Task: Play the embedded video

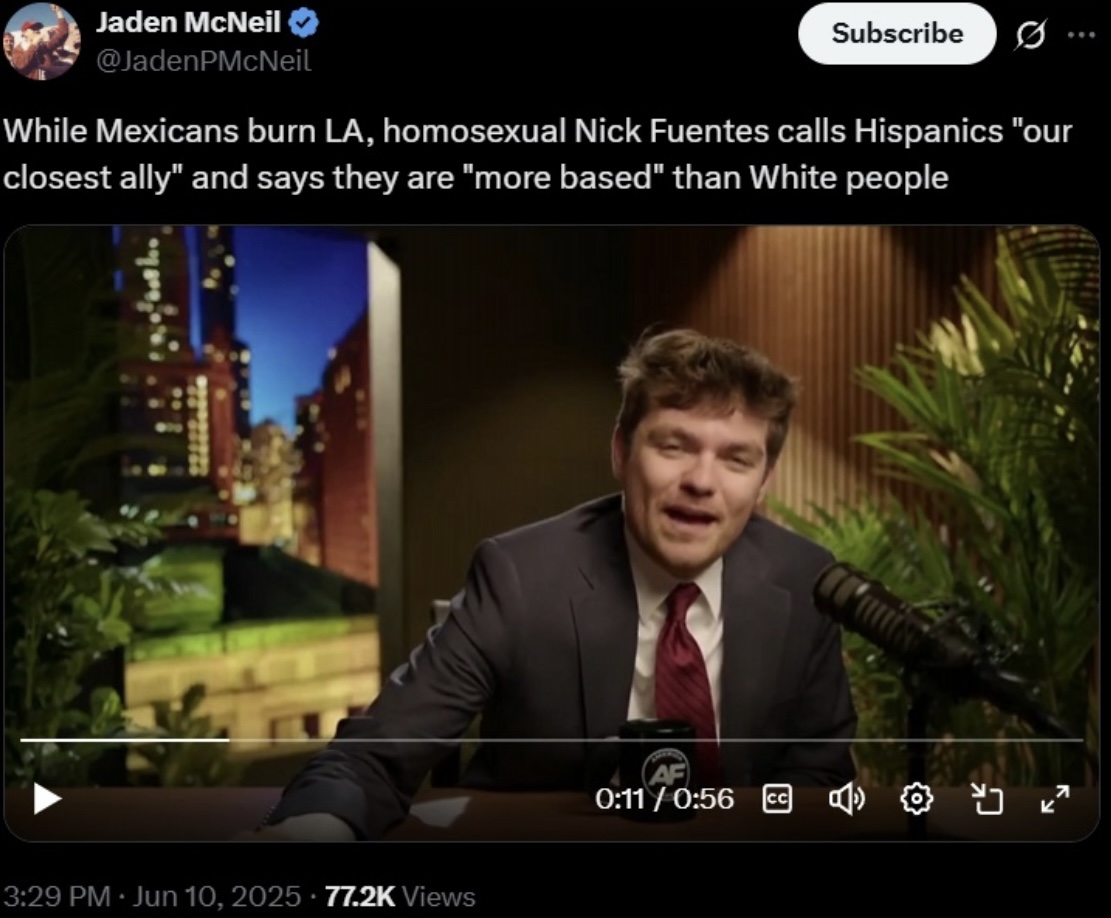Action: (48, 799)
